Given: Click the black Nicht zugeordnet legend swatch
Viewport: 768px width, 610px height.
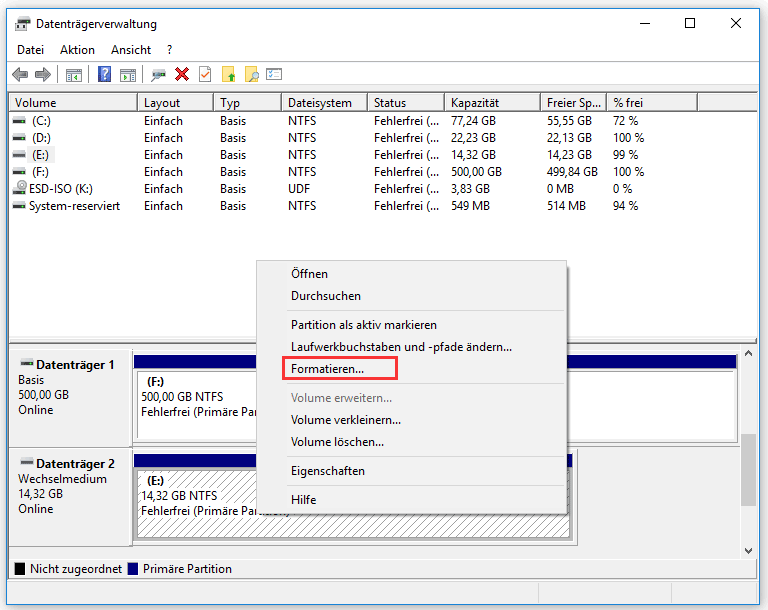Looking at the screenshot, I should point(20,569).
